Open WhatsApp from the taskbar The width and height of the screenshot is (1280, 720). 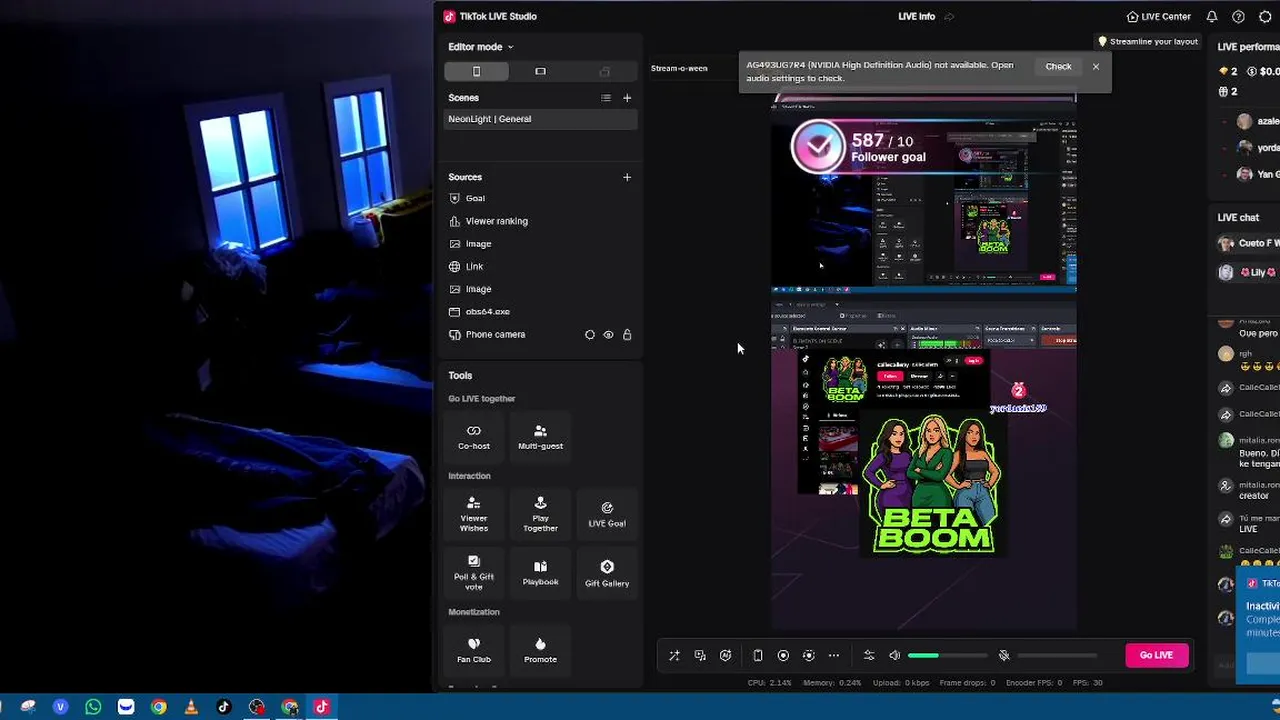[x=93, y=707]
